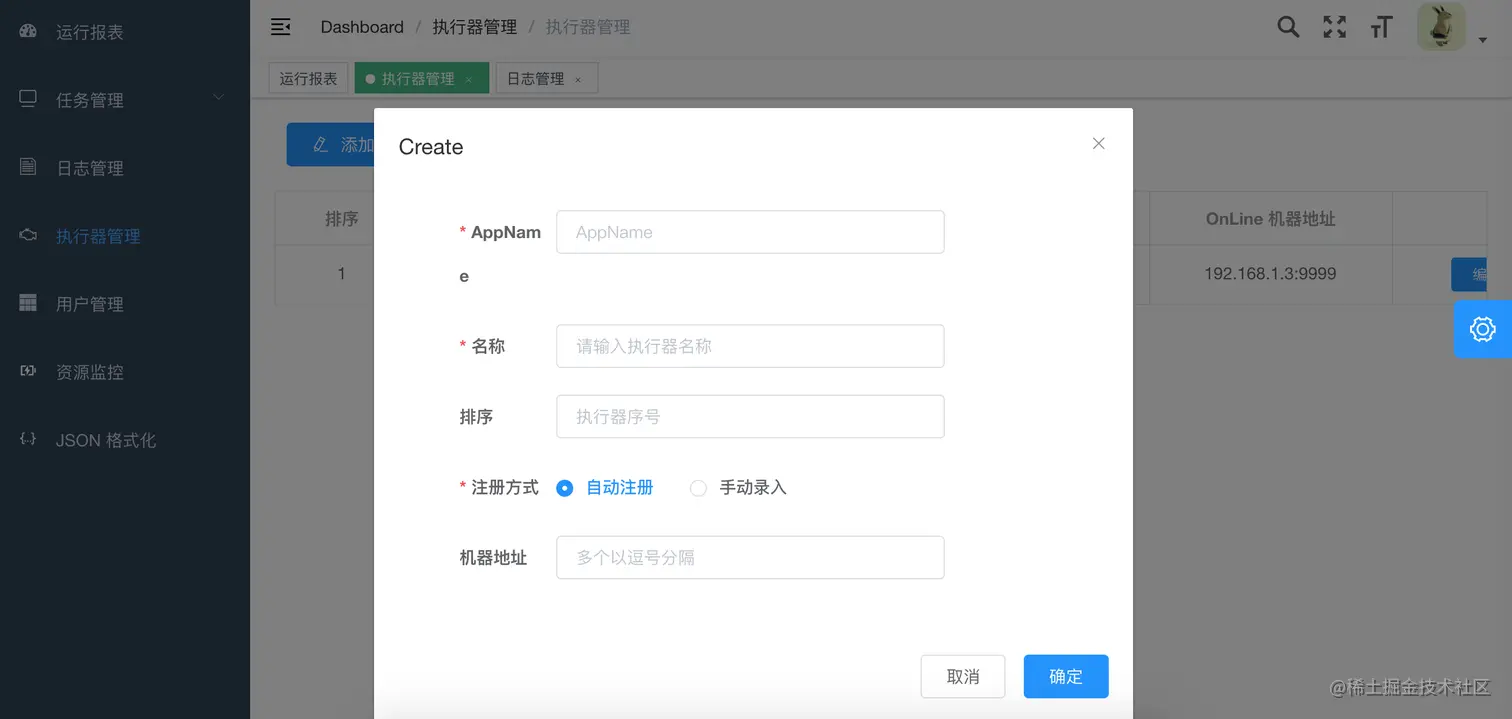
Task: Focus the 机器地址 input field
Action: (750, 557)
